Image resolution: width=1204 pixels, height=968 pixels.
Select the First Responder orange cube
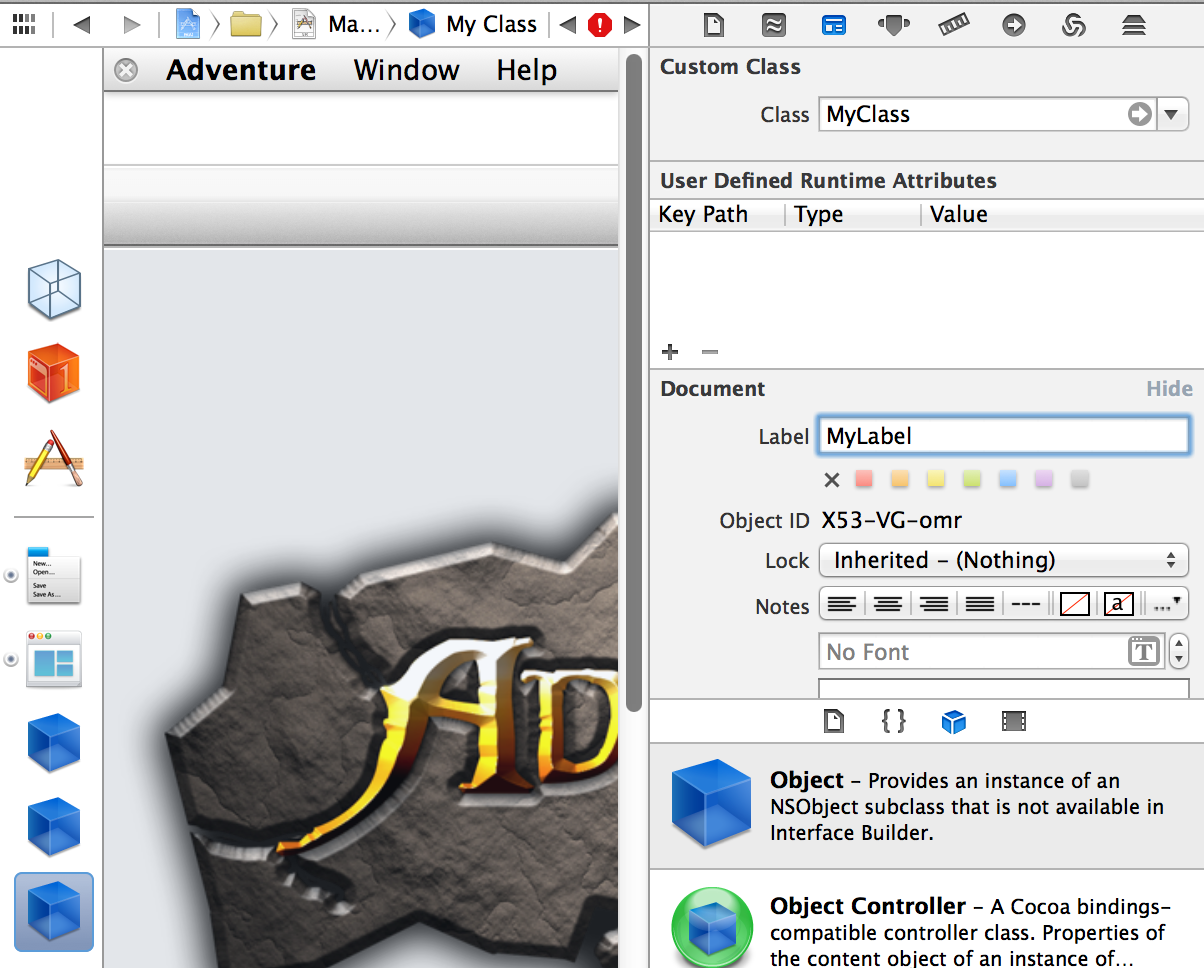click(x=53, y=373)
